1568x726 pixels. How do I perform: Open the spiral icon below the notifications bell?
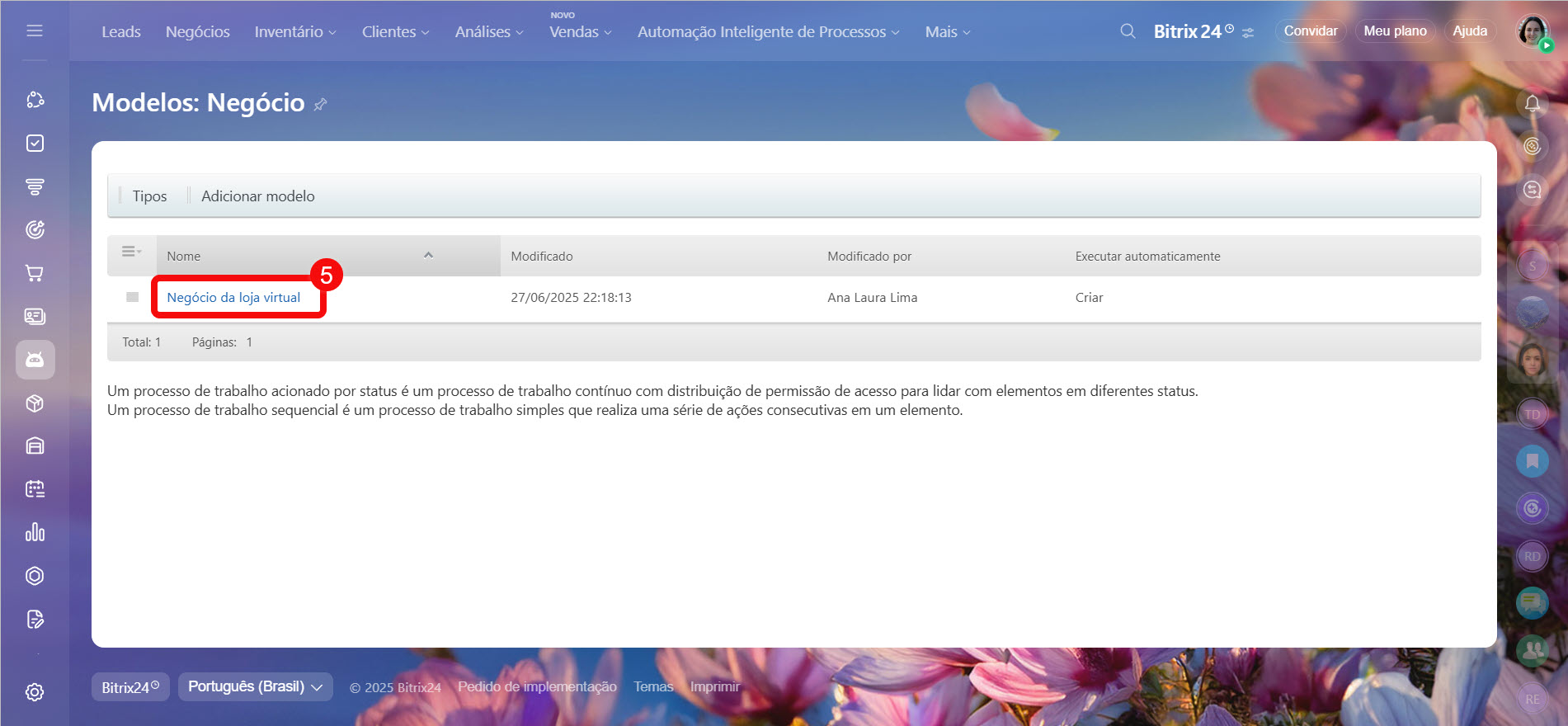[x=1533, y=146]
